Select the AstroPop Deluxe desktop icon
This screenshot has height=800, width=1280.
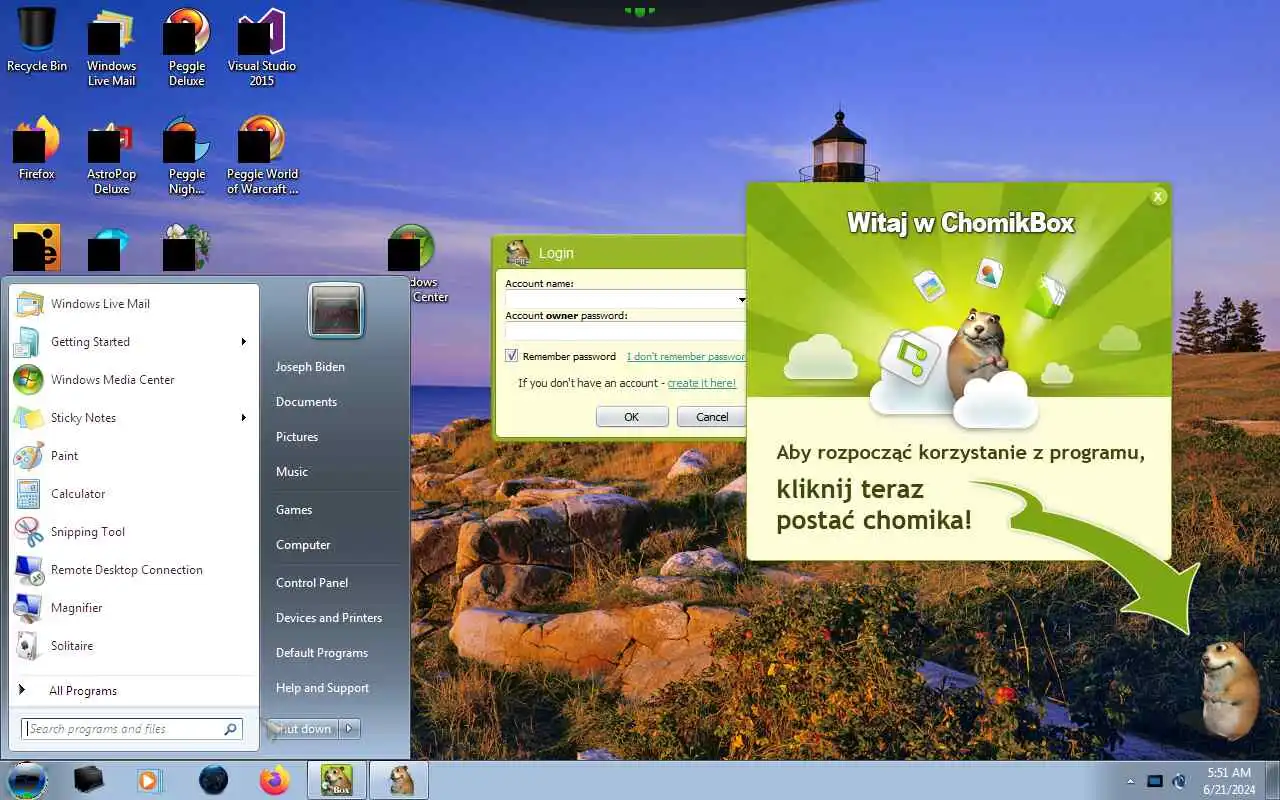point(111,156)
